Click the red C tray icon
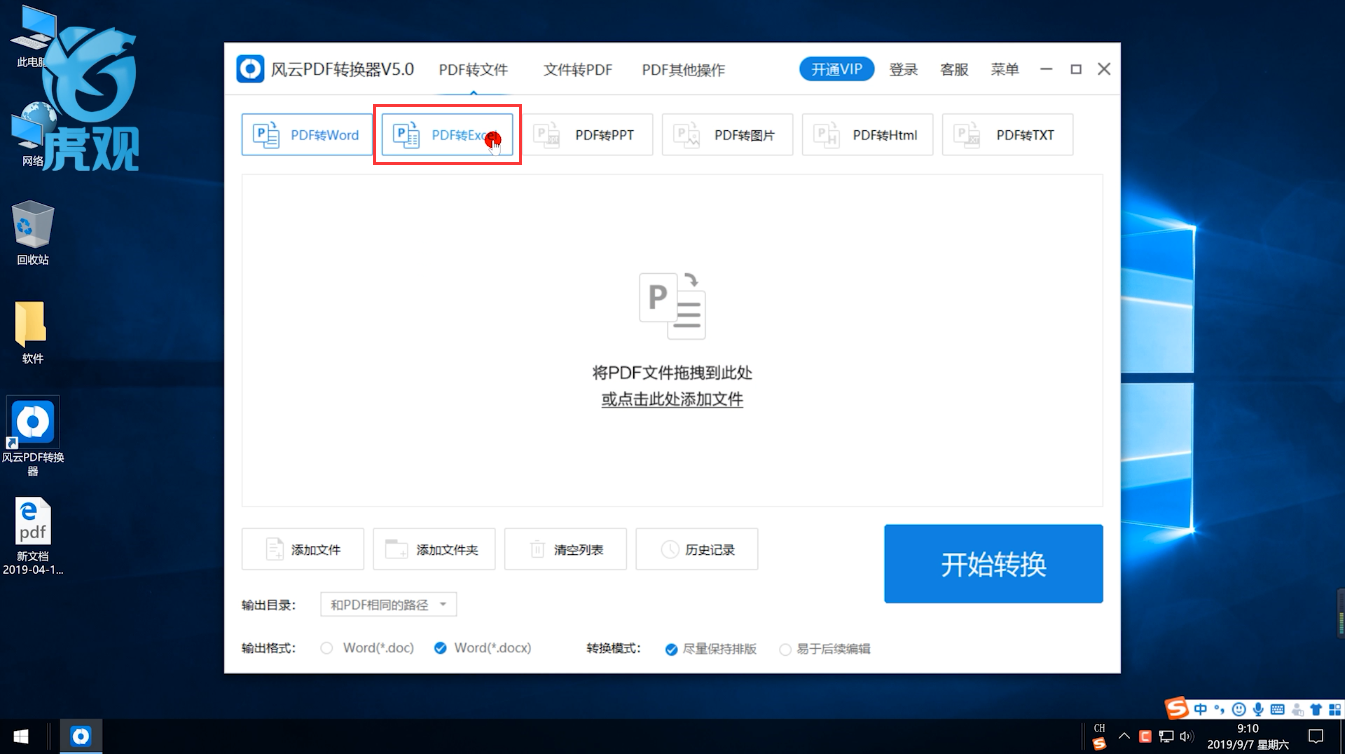The image size is (1345, 754). (x=1145, y=737)
